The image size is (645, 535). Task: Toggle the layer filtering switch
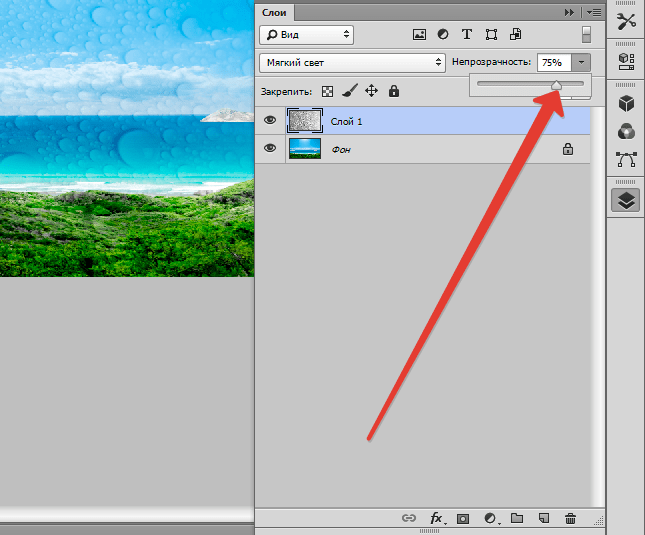pos(586,35)
